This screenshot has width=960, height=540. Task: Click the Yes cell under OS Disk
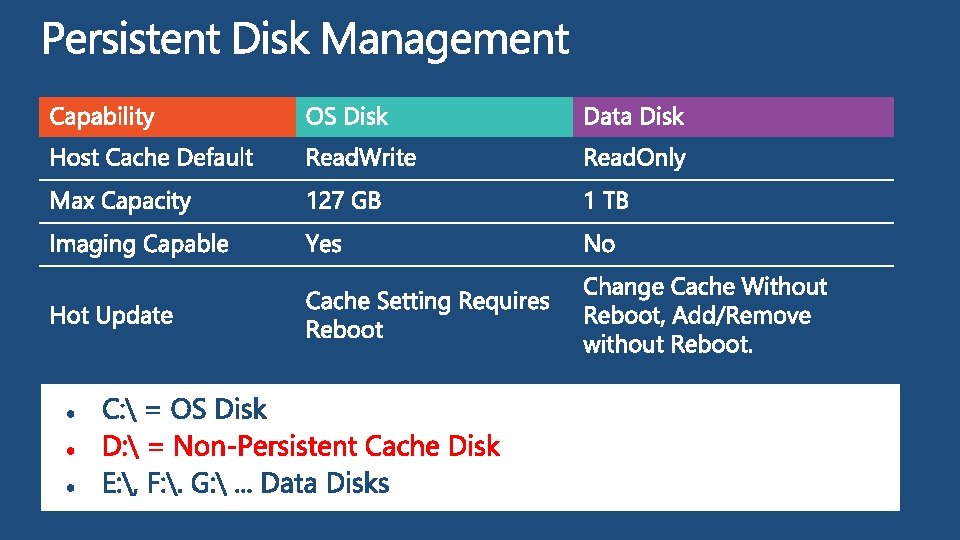323,244
